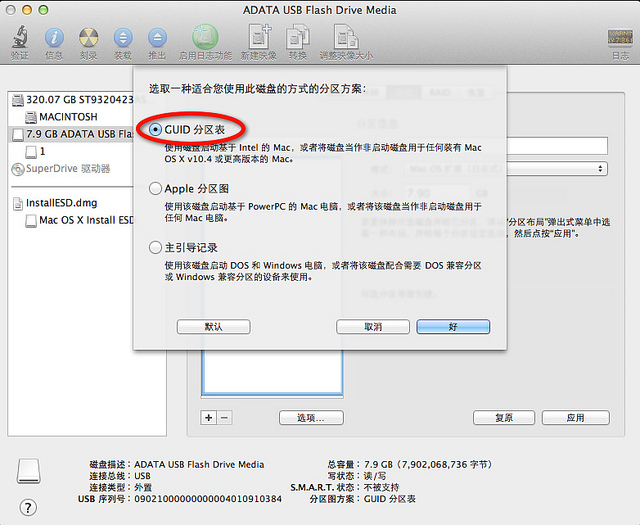Open the format dropdown arrows
The image size is (640, 525).
coord(600,169)
